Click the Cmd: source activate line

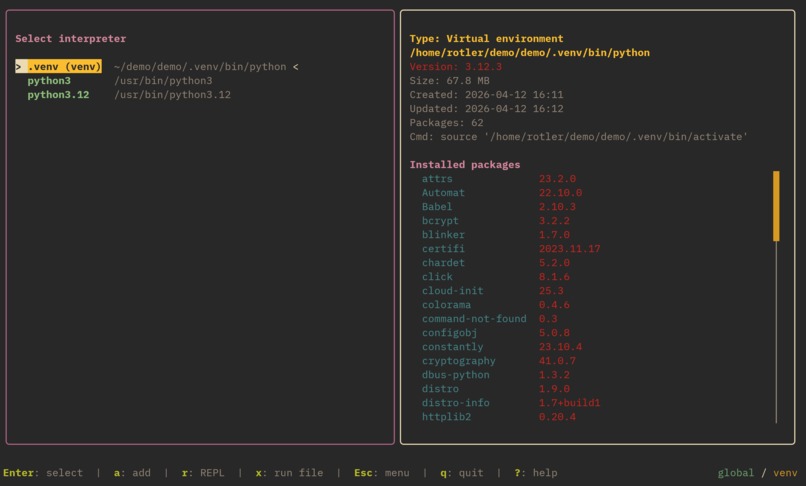click(x=579, y=137)
